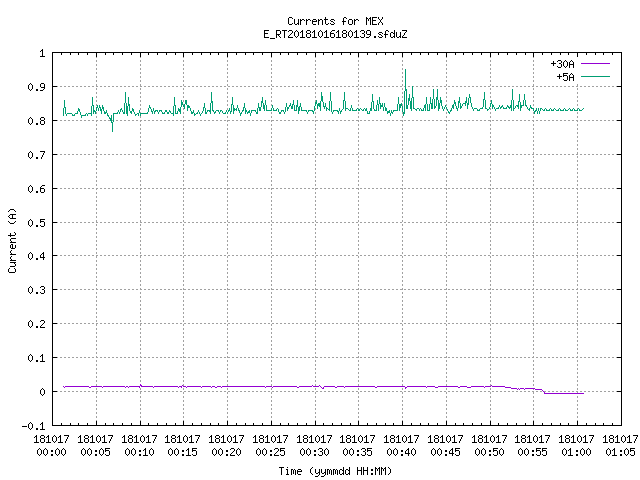Click the chart title 'Currents for MEX'
Screen dimensions: 640x480
pyautogui.click(x=335, y=21)
